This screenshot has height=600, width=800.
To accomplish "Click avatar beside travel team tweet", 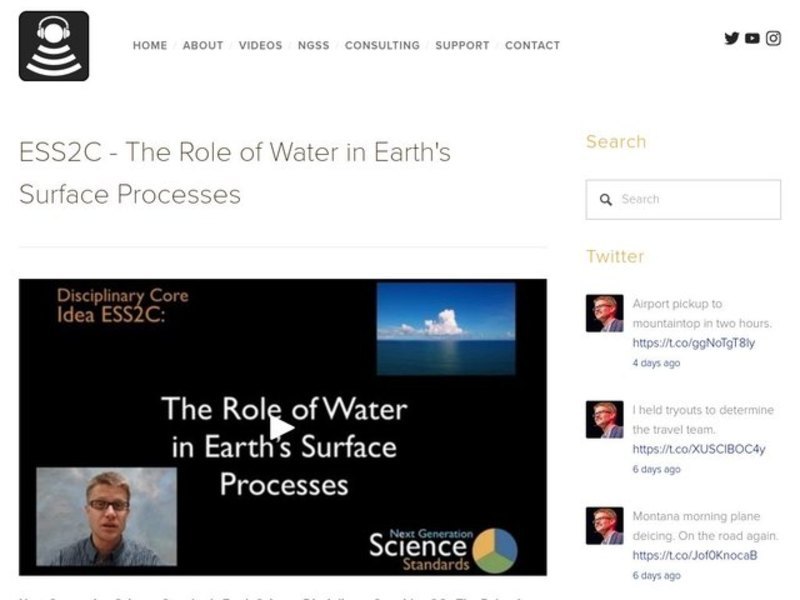I will tap(604, 420).
